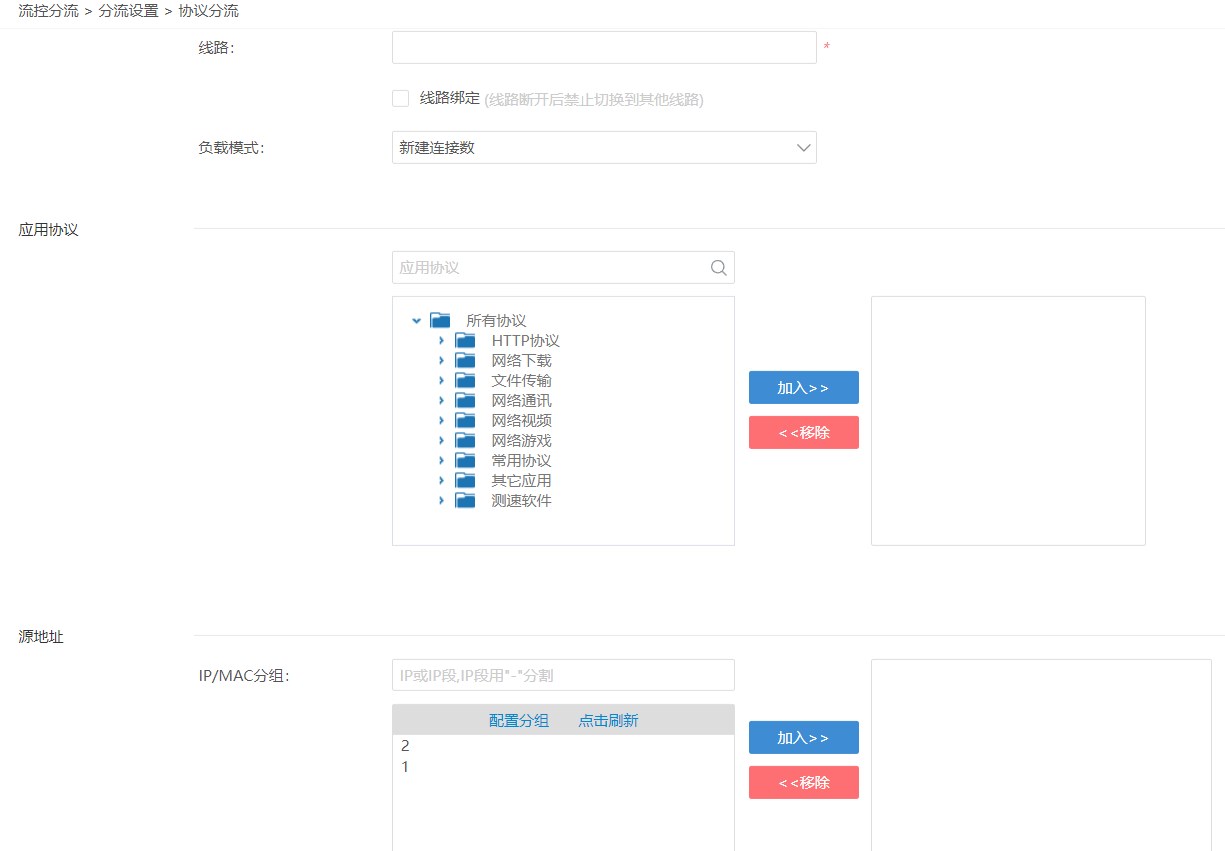Click the 其它应用 folder icon
The image size is (1225, 851).
point(465,480)
